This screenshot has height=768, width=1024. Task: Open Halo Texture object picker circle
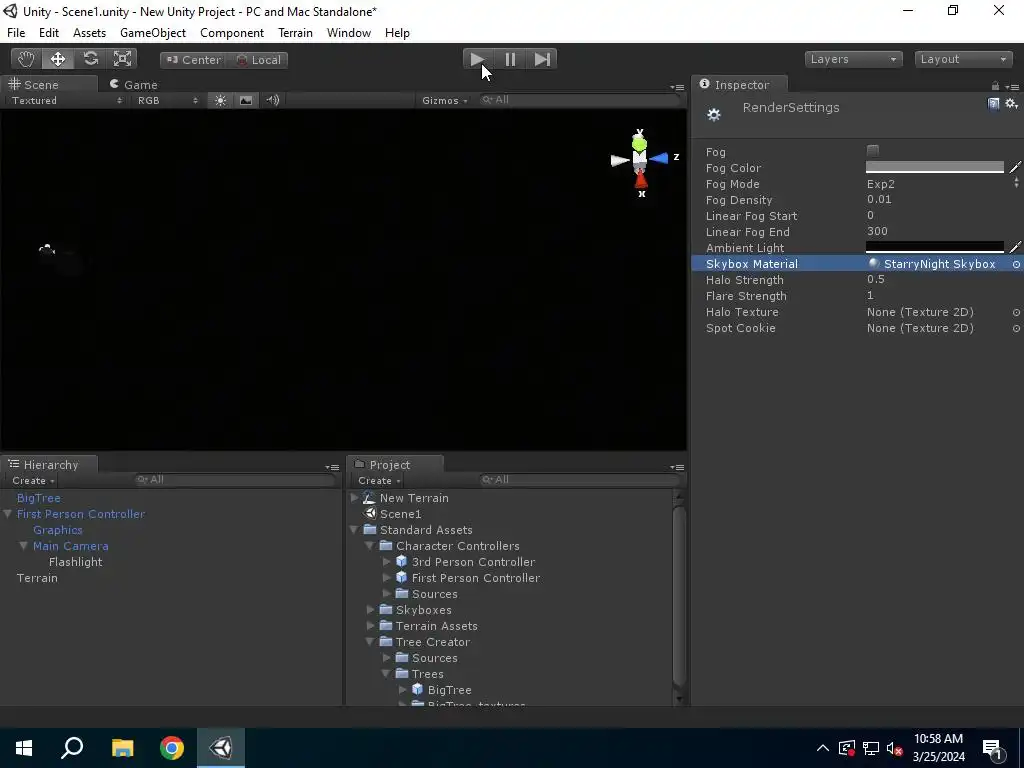[x=1016, y=312]
